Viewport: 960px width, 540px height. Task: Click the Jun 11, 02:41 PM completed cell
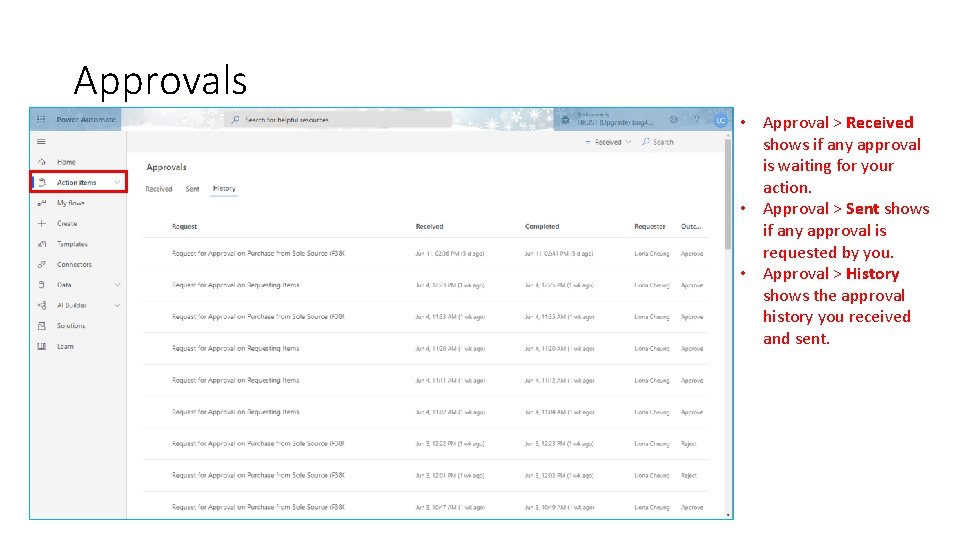[559, 253]
